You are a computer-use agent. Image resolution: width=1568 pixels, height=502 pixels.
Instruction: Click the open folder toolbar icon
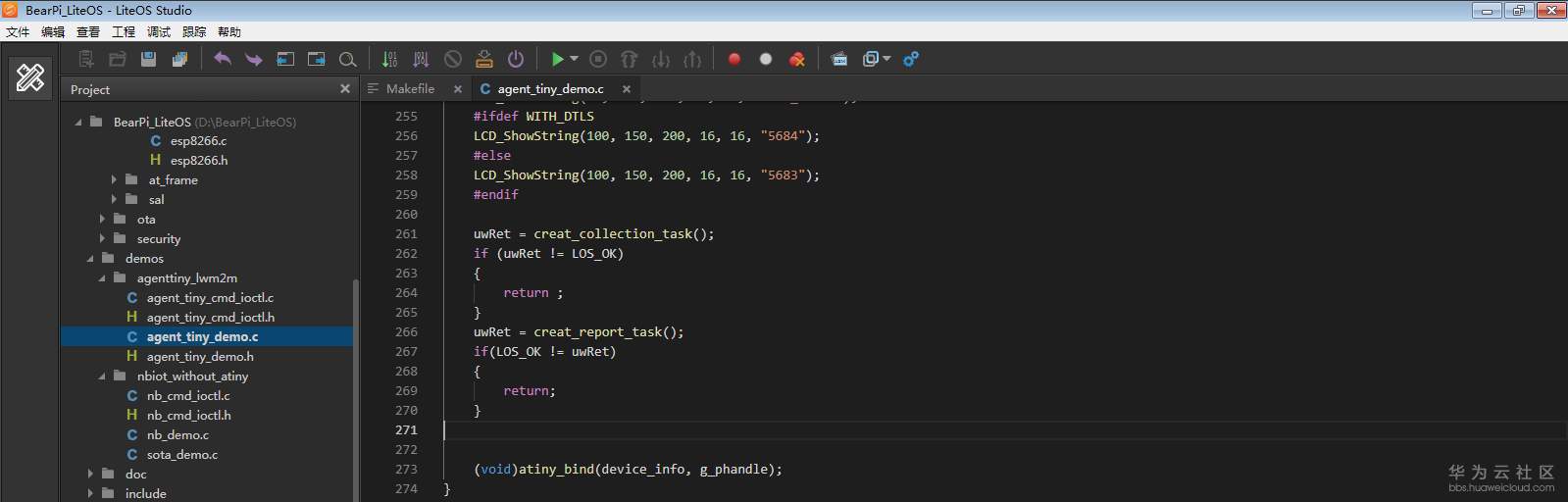(x=118, y=59)
